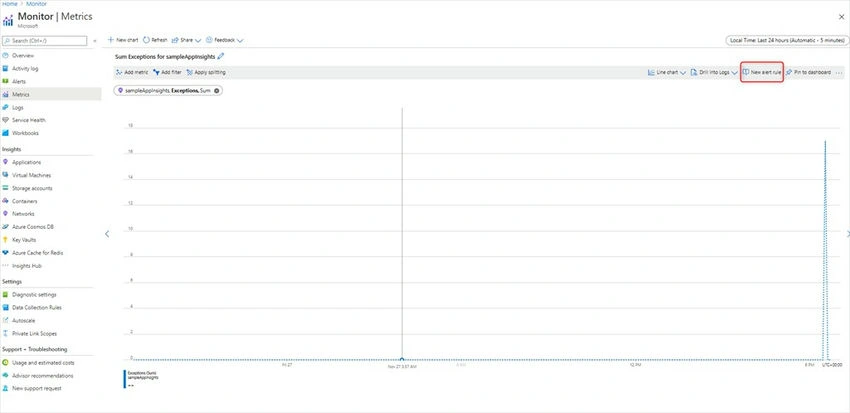This screenshot has height=413, width=850.
Task: Edit chart title with the pencil icon
Action: point(221,56)
